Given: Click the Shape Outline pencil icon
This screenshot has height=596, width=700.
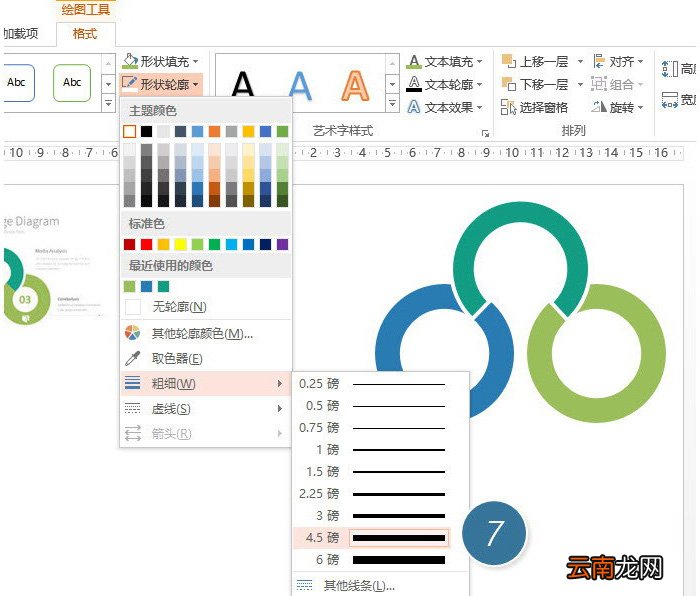Looking at the screenshot, I should coord(130,83).
